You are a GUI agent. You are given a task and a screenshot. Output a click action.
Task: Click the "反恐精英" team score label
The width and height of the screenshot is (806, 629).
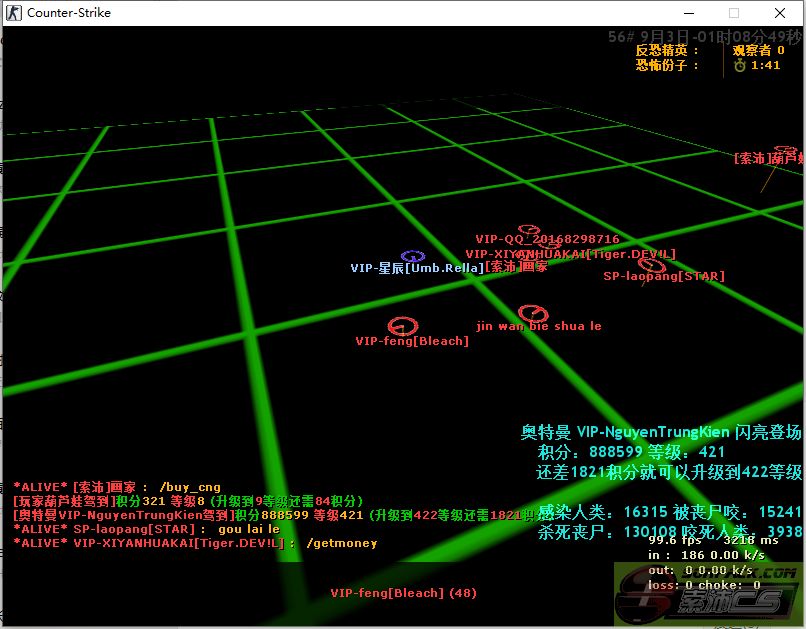667,50
